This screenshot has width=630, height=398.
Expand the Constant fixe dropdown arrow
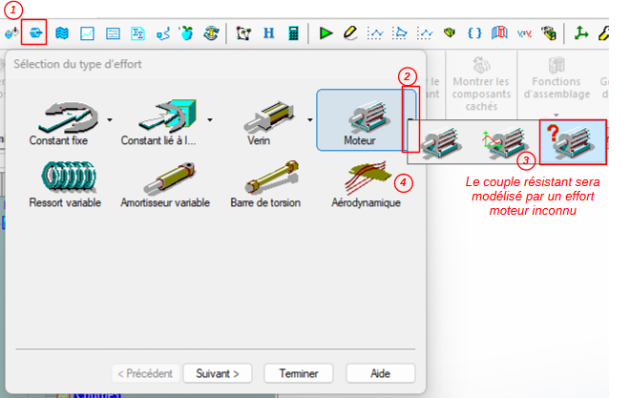pyautogui.click(x=110, y=119)
